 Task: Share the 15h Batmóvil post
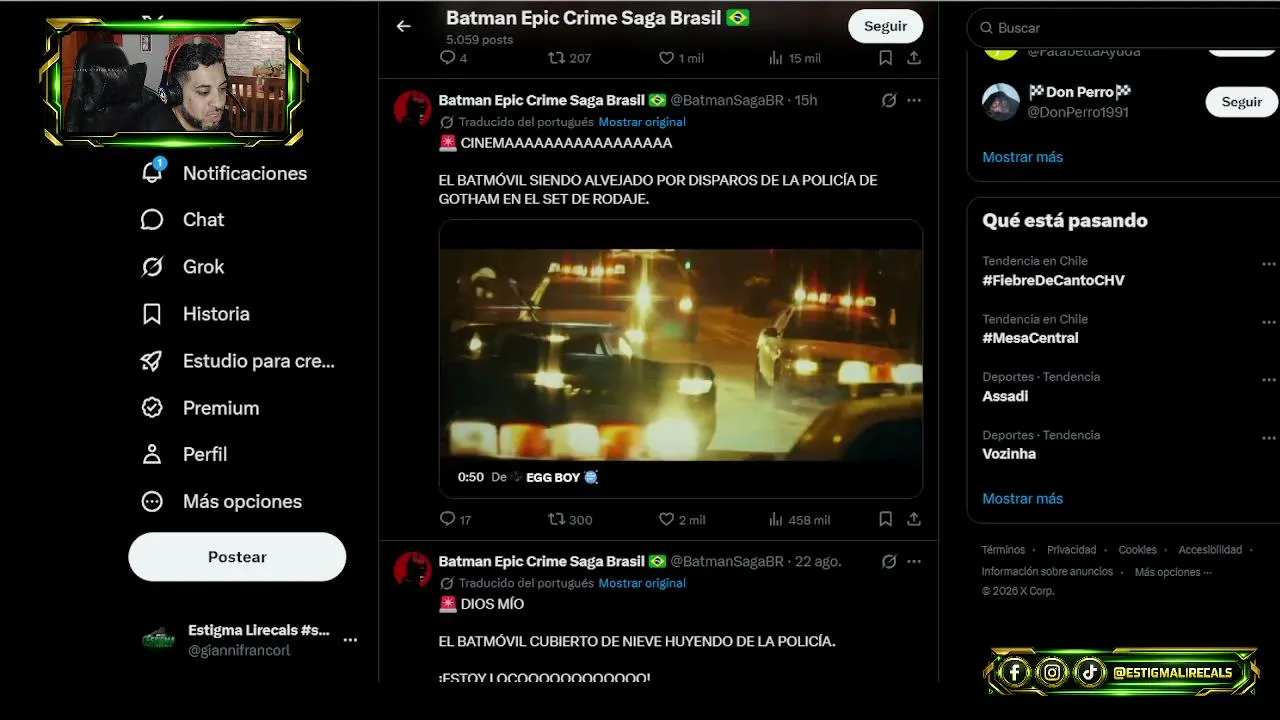(914, 519)
